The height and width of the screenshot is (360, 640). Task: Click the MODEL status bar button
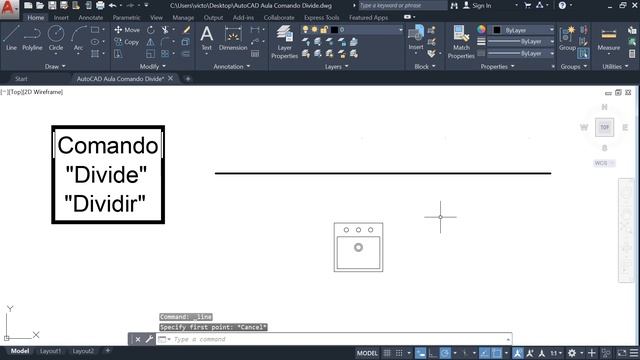(367, 353)
